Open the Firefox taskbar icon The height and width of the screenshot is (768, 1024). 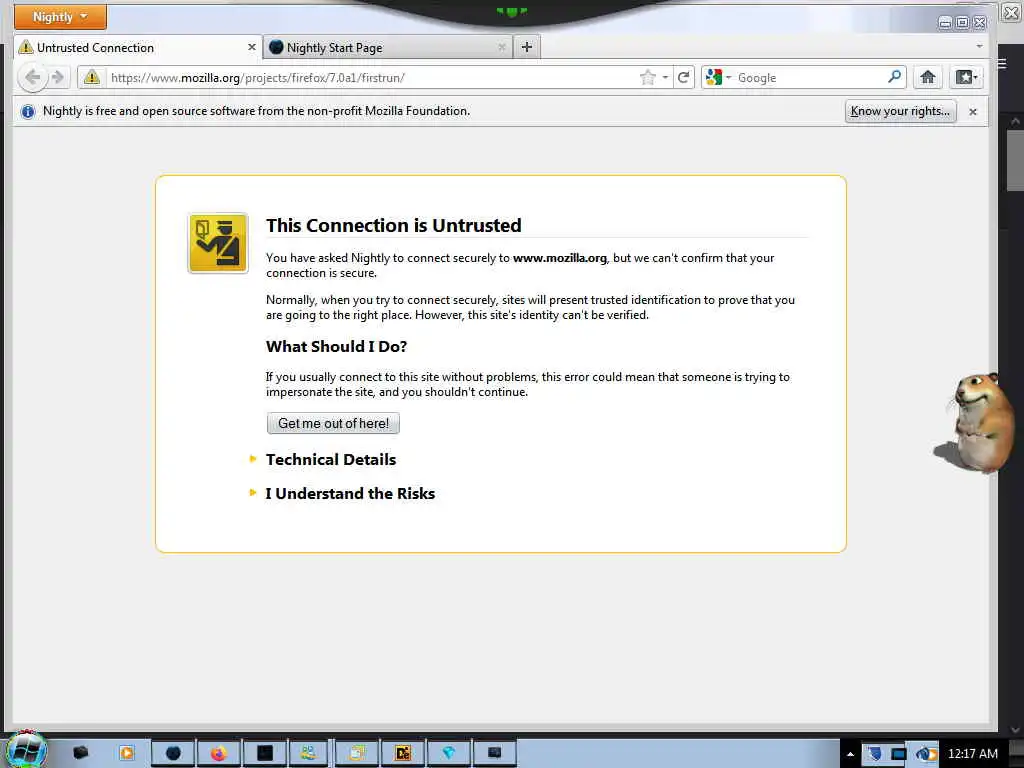[219, 753]
